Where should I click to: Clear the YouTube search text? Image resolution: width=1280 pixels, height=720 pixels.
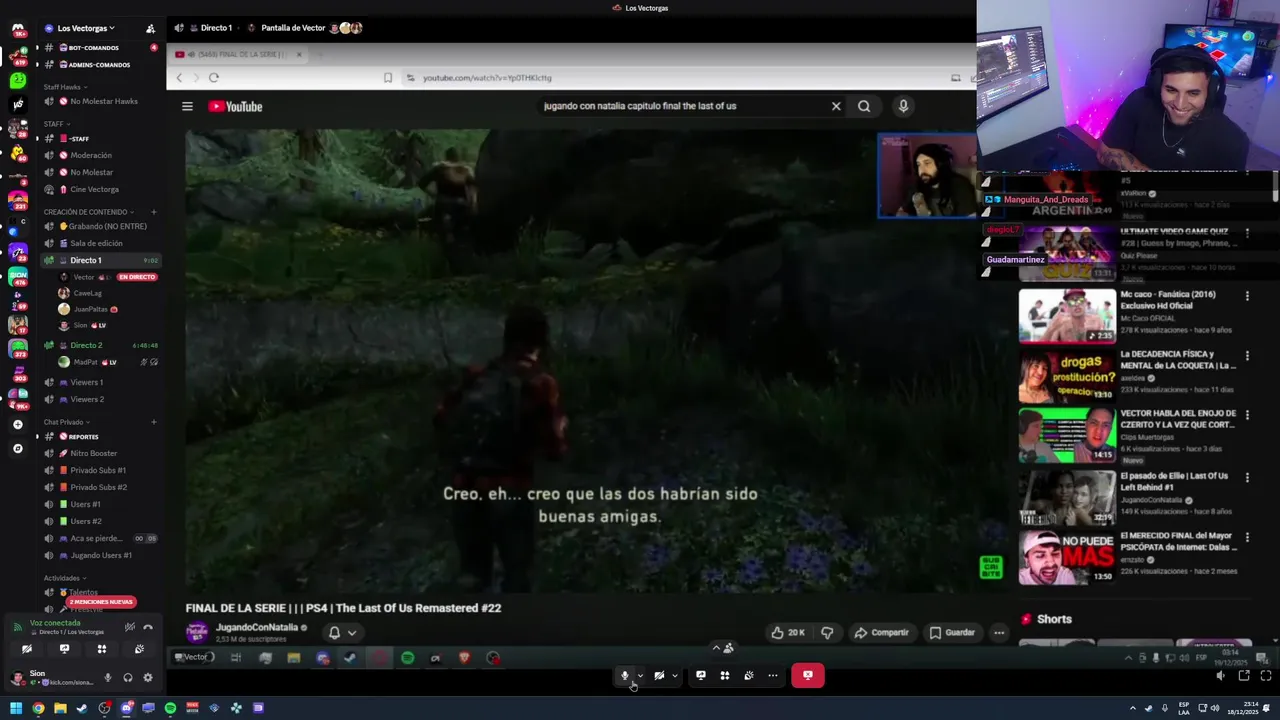click(x=836, y=106)
